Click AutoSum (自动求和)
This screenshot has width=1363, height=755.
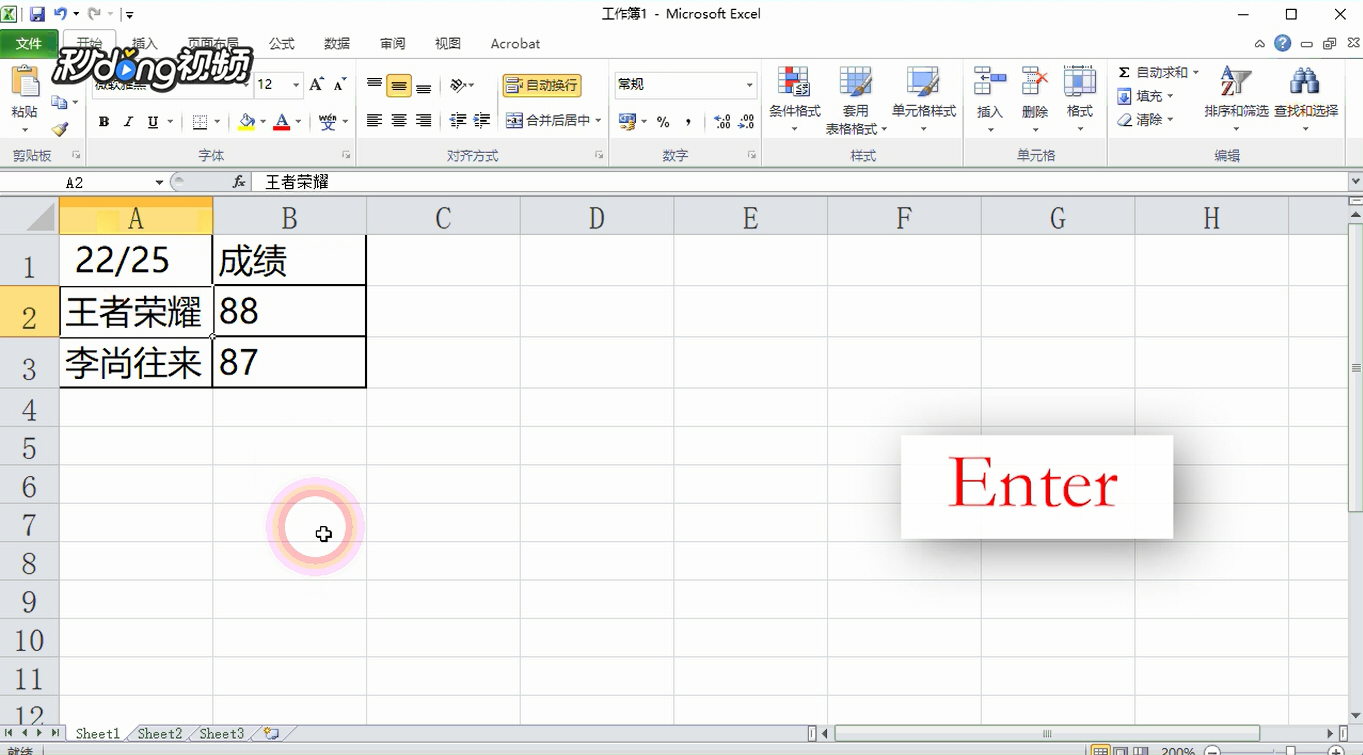pos(1152,72)
